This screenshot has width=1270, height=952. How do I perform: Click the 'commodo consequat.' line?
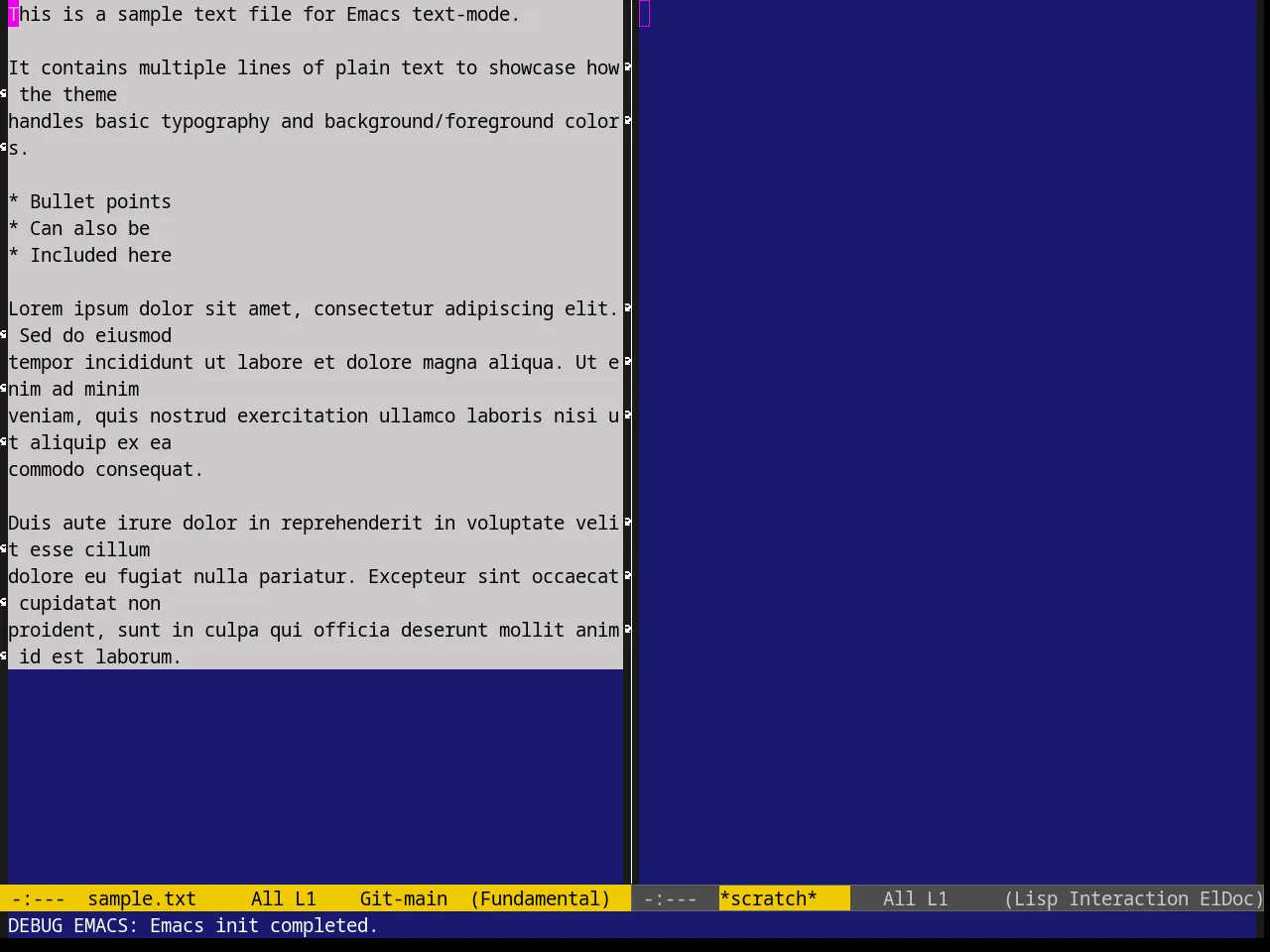point(105,469)
